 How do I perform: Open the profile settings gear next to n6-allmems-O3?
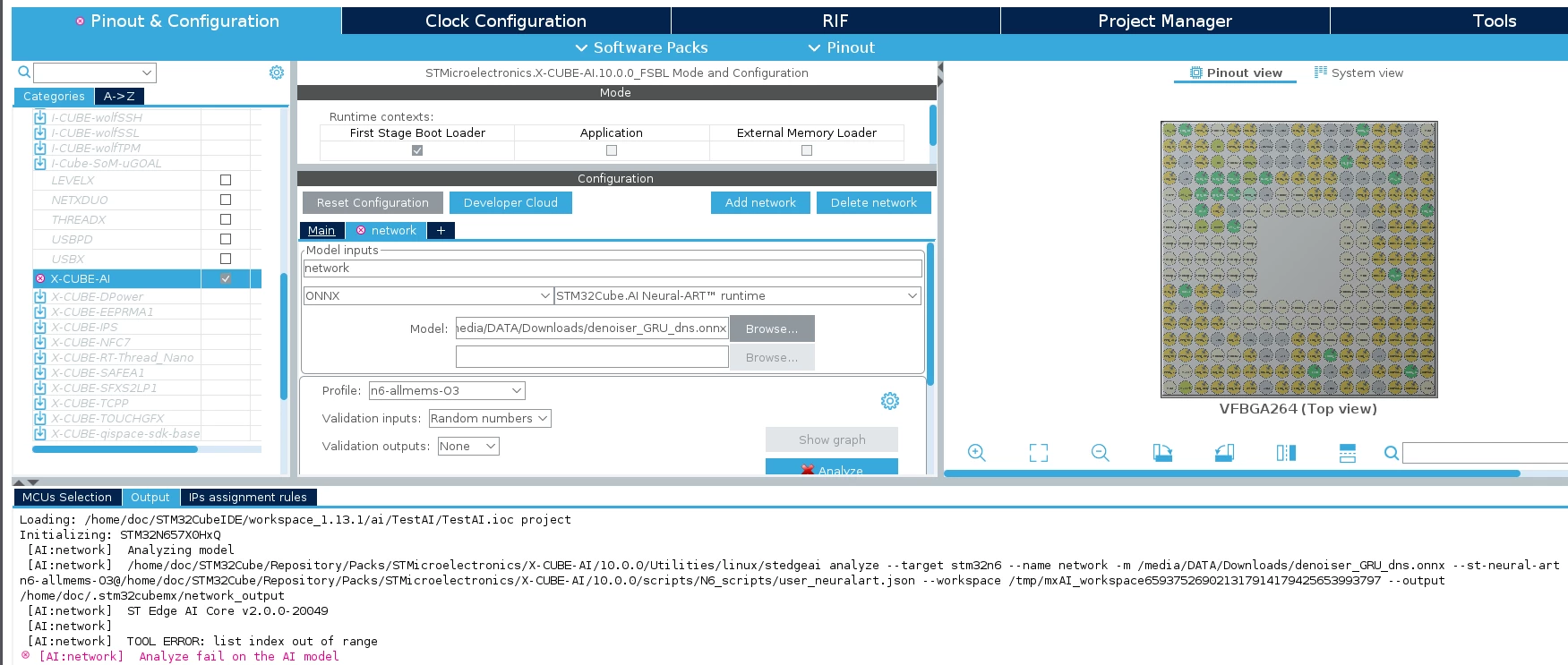tap(890, 401)
